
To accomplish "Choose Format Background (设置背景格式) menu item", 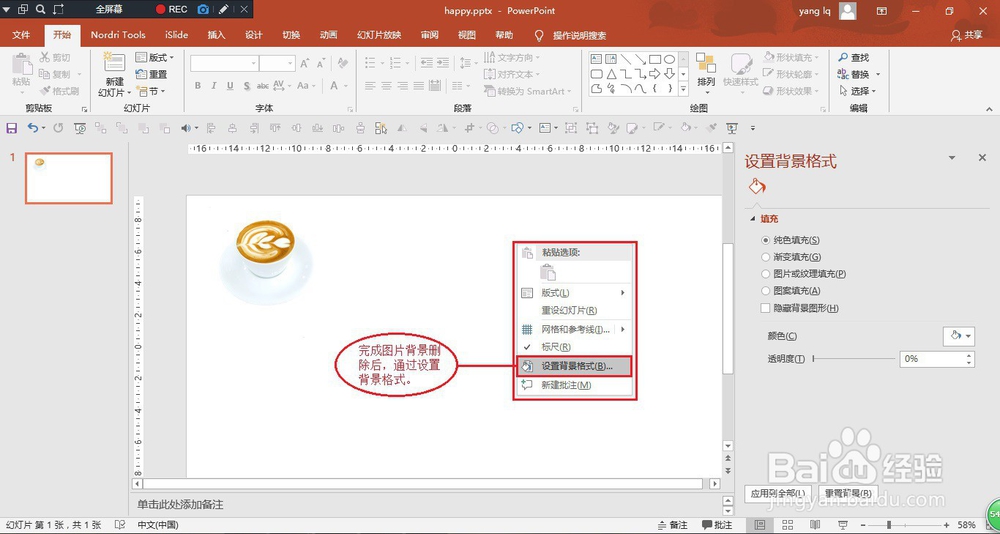I will (574, 366).
